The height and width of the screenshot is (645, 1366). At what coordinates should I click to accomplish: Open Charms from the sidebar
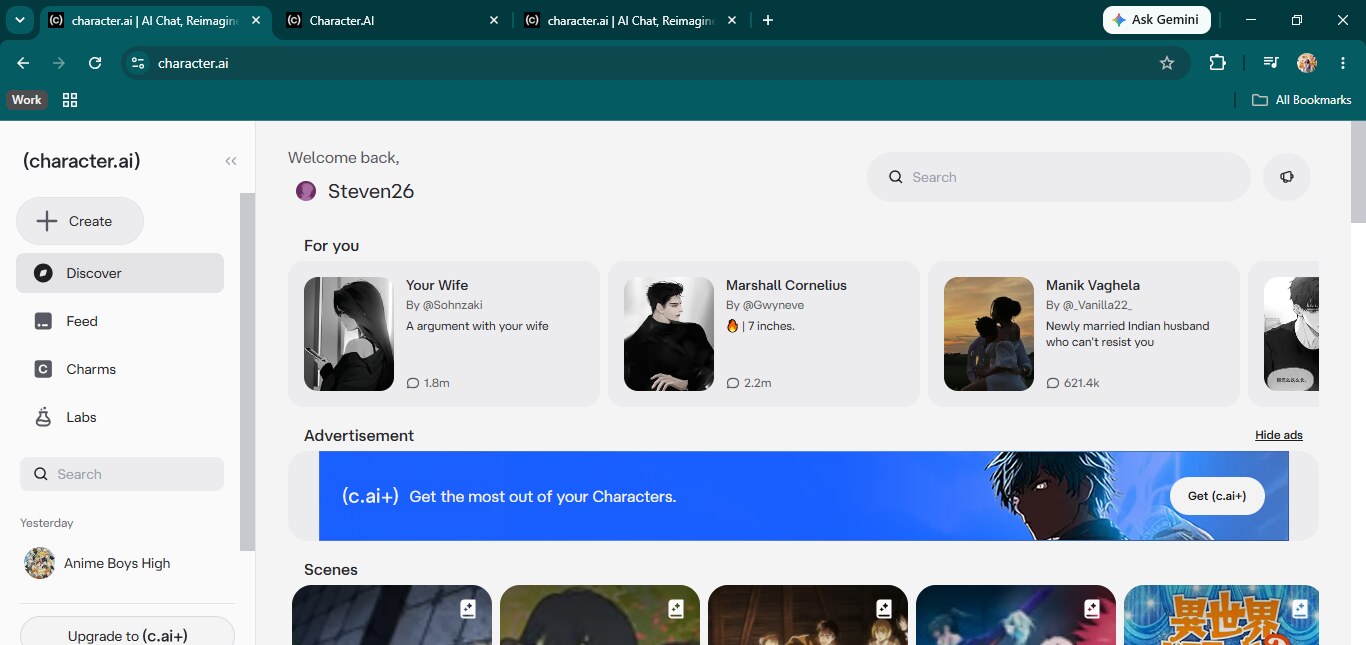[x=120, y=369]
